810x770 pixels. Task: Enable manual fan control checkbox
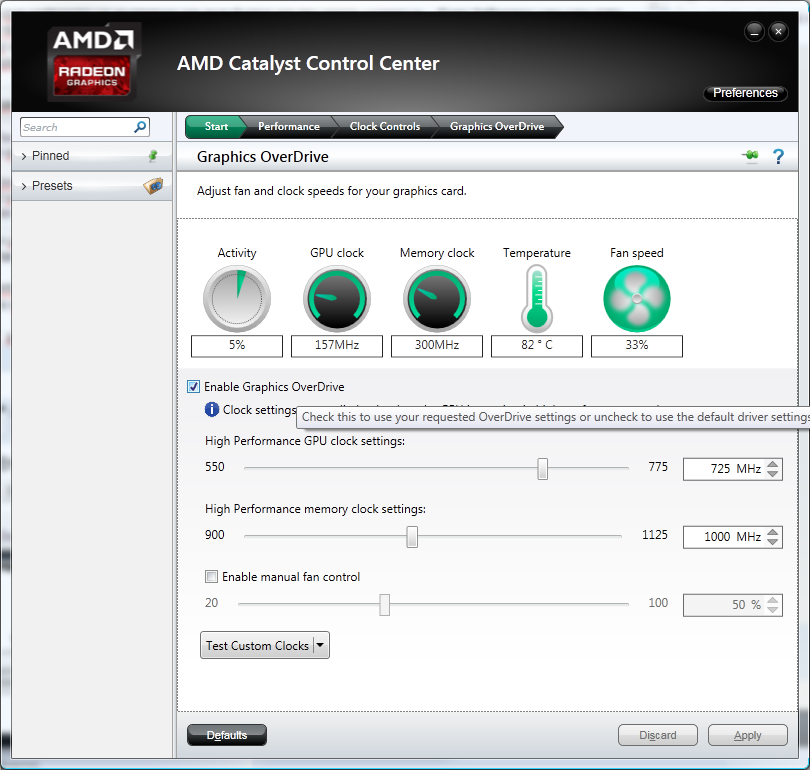(211, 576)
